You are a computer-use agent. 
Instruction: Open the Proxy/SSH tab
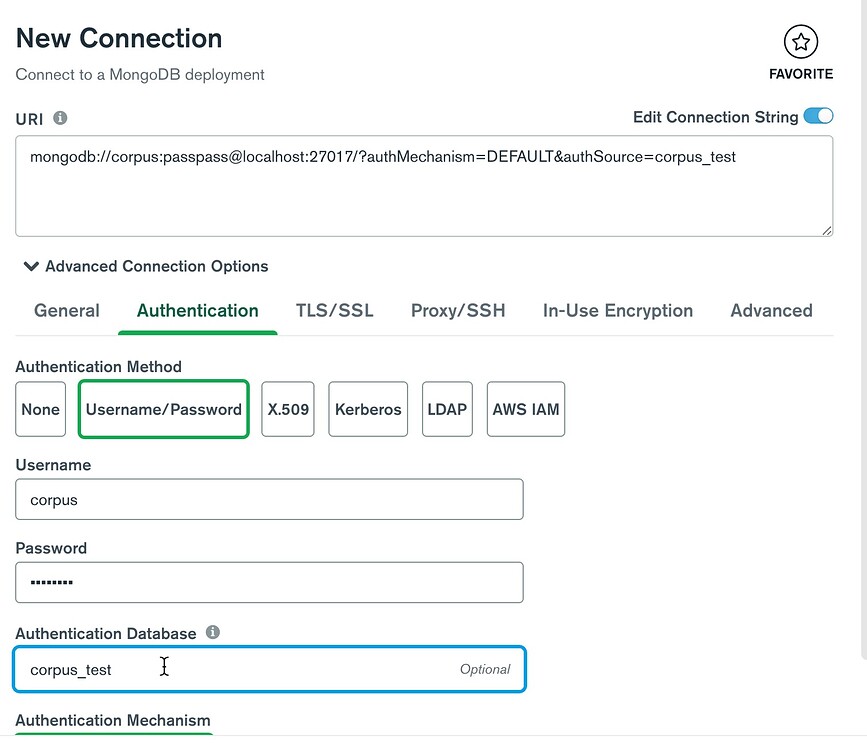[x=458, y=311]
